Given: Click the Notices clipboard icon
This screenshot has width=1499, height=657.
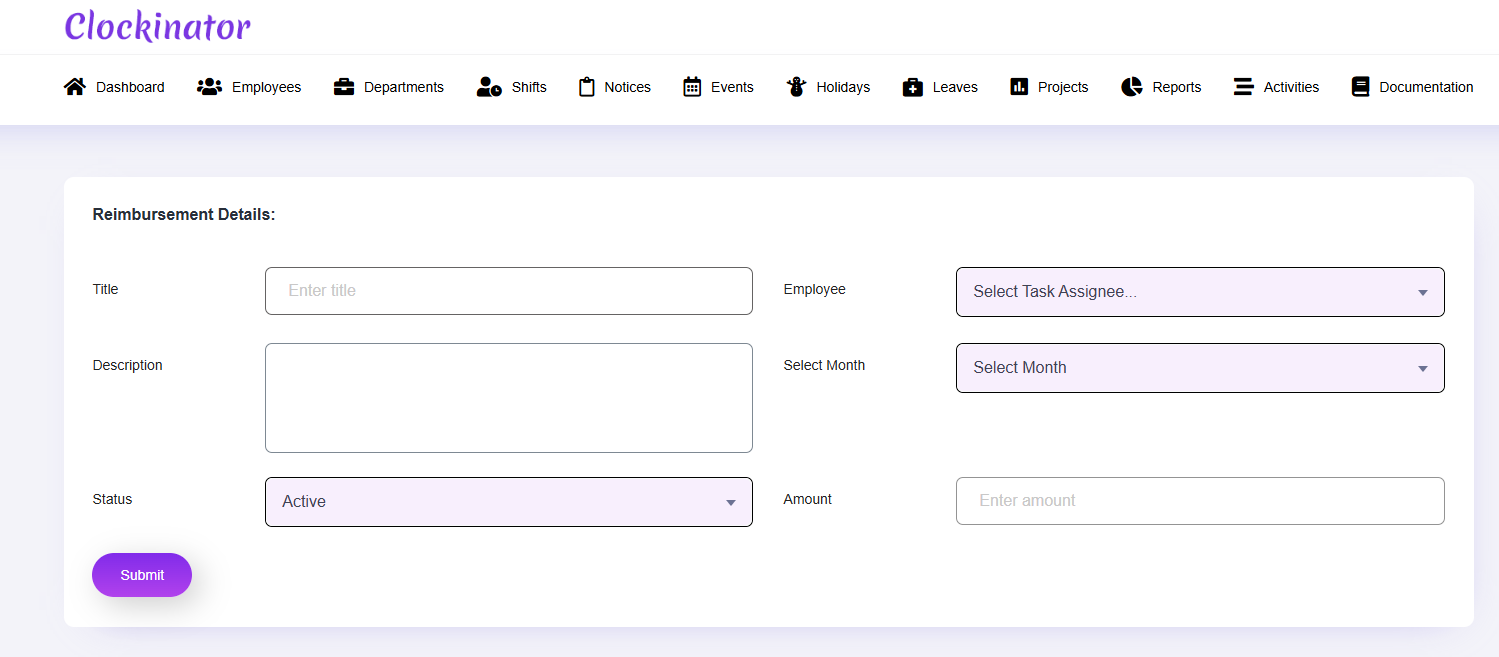Looking at the screenshot, I should (x=587, y=87).
